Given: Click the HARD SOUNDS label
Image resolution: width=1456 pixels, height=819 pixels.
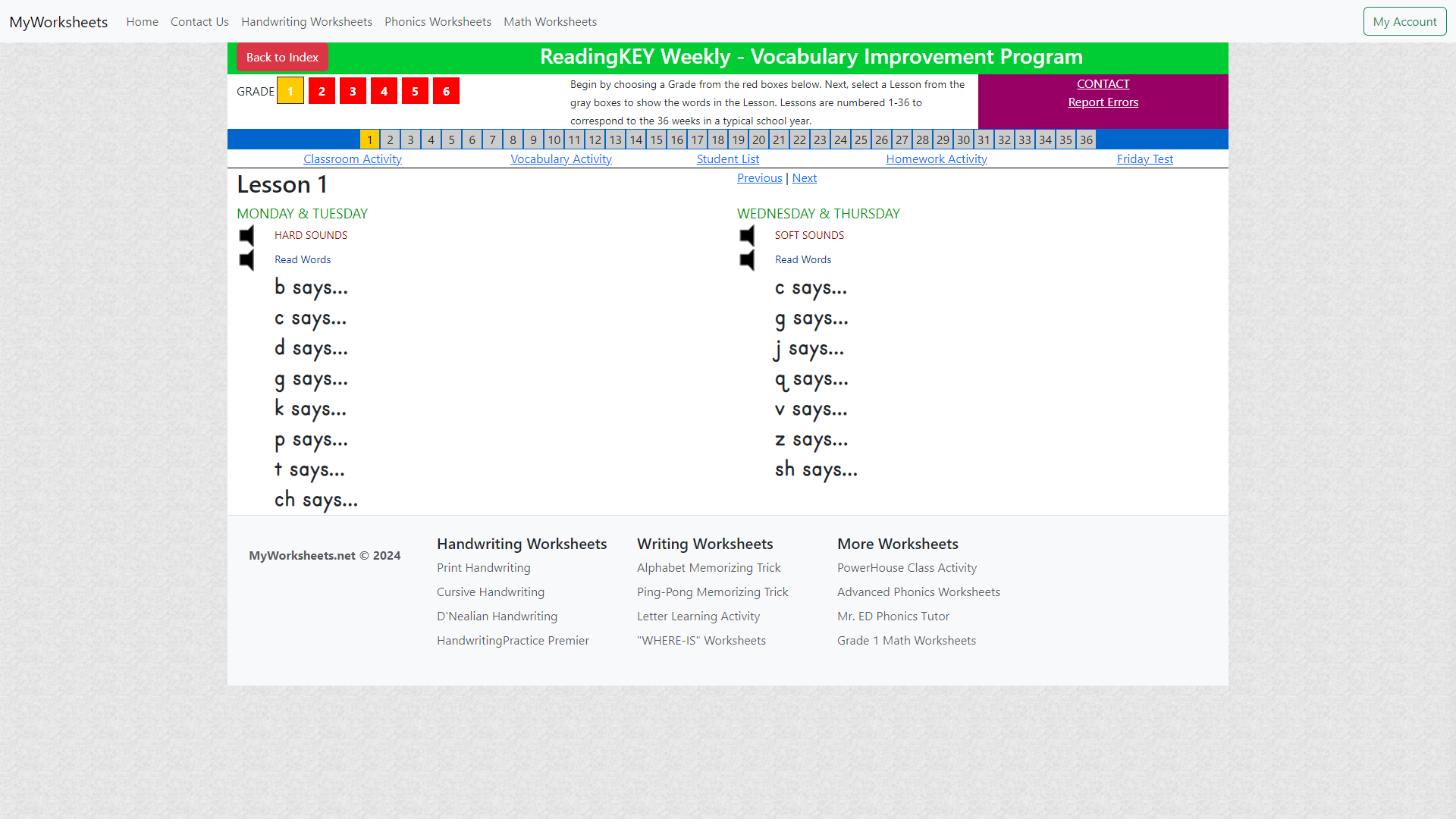Looking at the screenshot, I should 311,236.
